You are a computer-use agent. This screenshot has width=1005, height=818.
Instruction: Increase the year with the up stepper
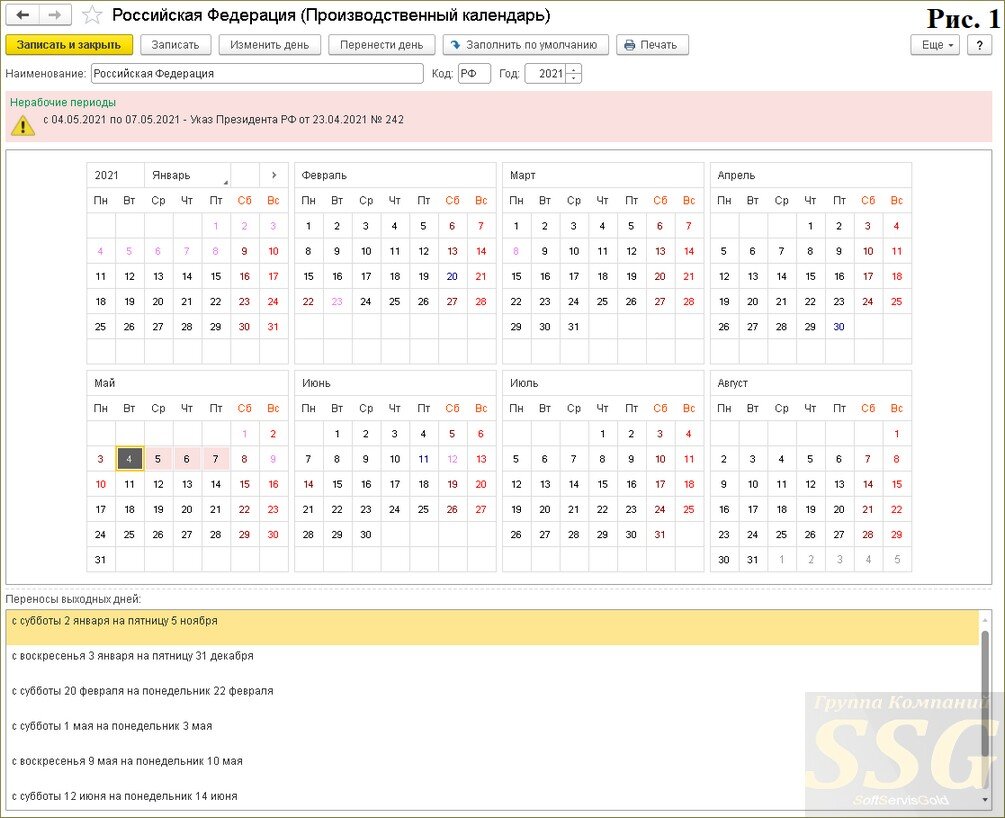(x=574, y=69)
